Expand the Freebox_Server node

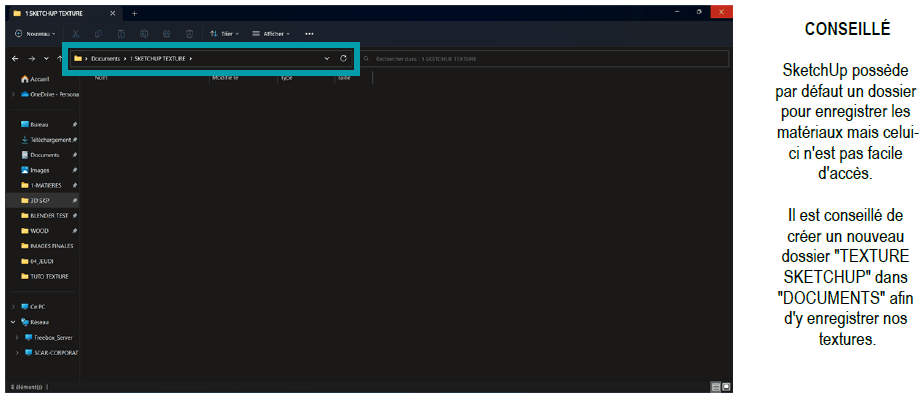(18, 337)
